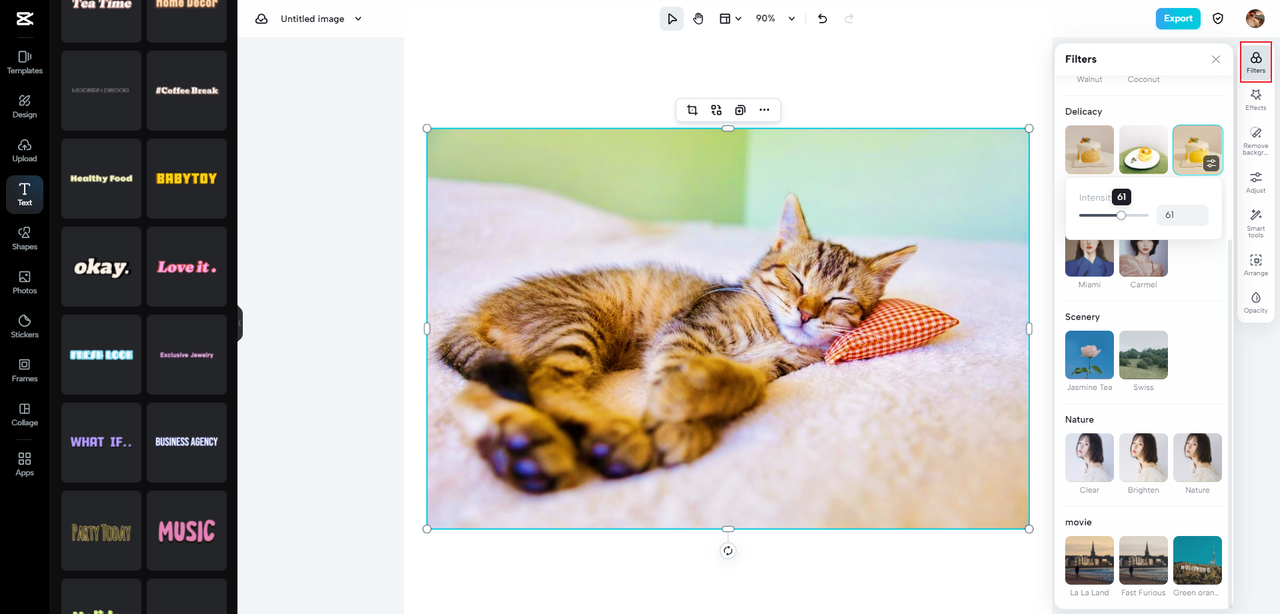Open the Collage sidebar panel
This screenshot has height=614, width=1280.
[x=24, y=414]
